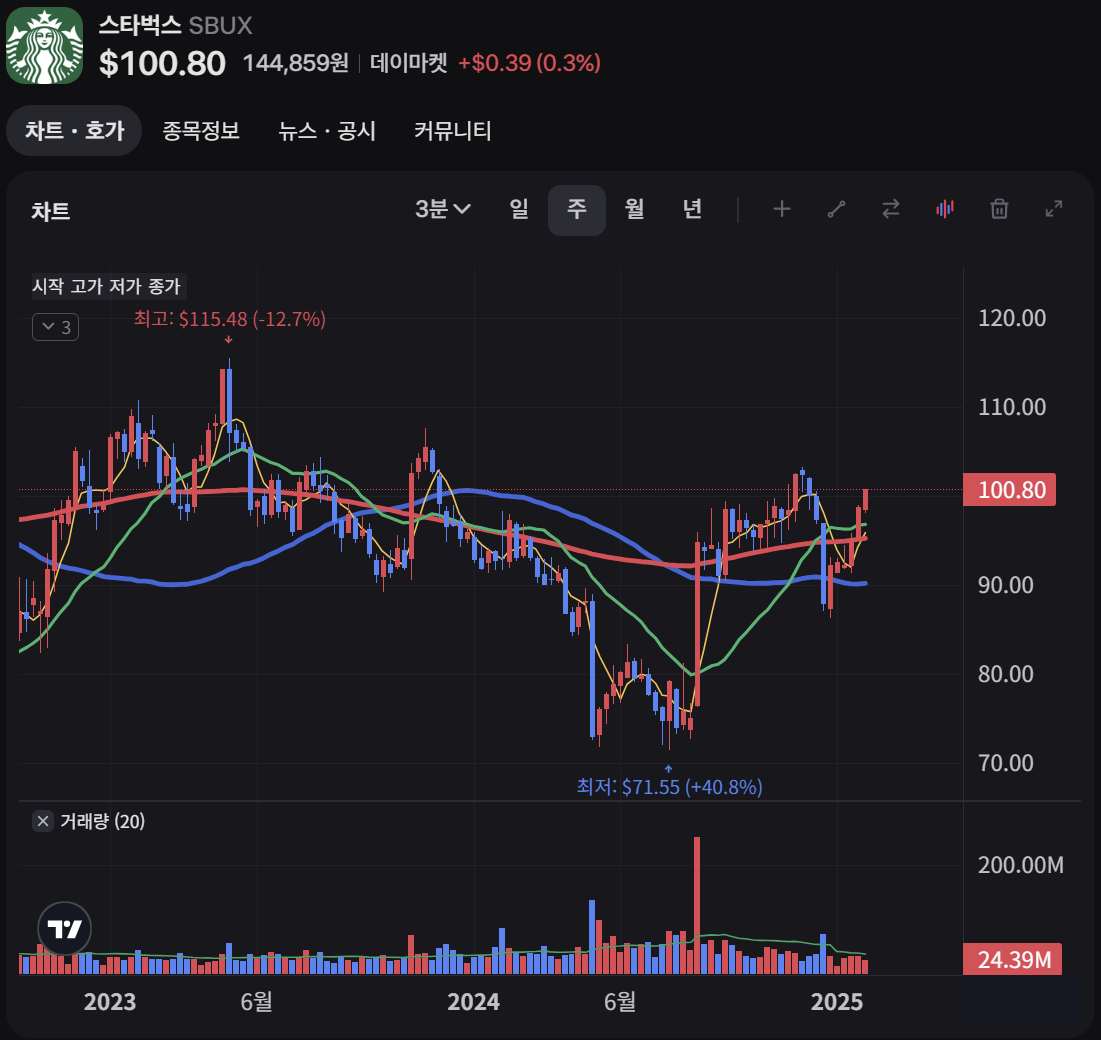Click the +$0.39 (0.3%) change value

pos(529,62)
